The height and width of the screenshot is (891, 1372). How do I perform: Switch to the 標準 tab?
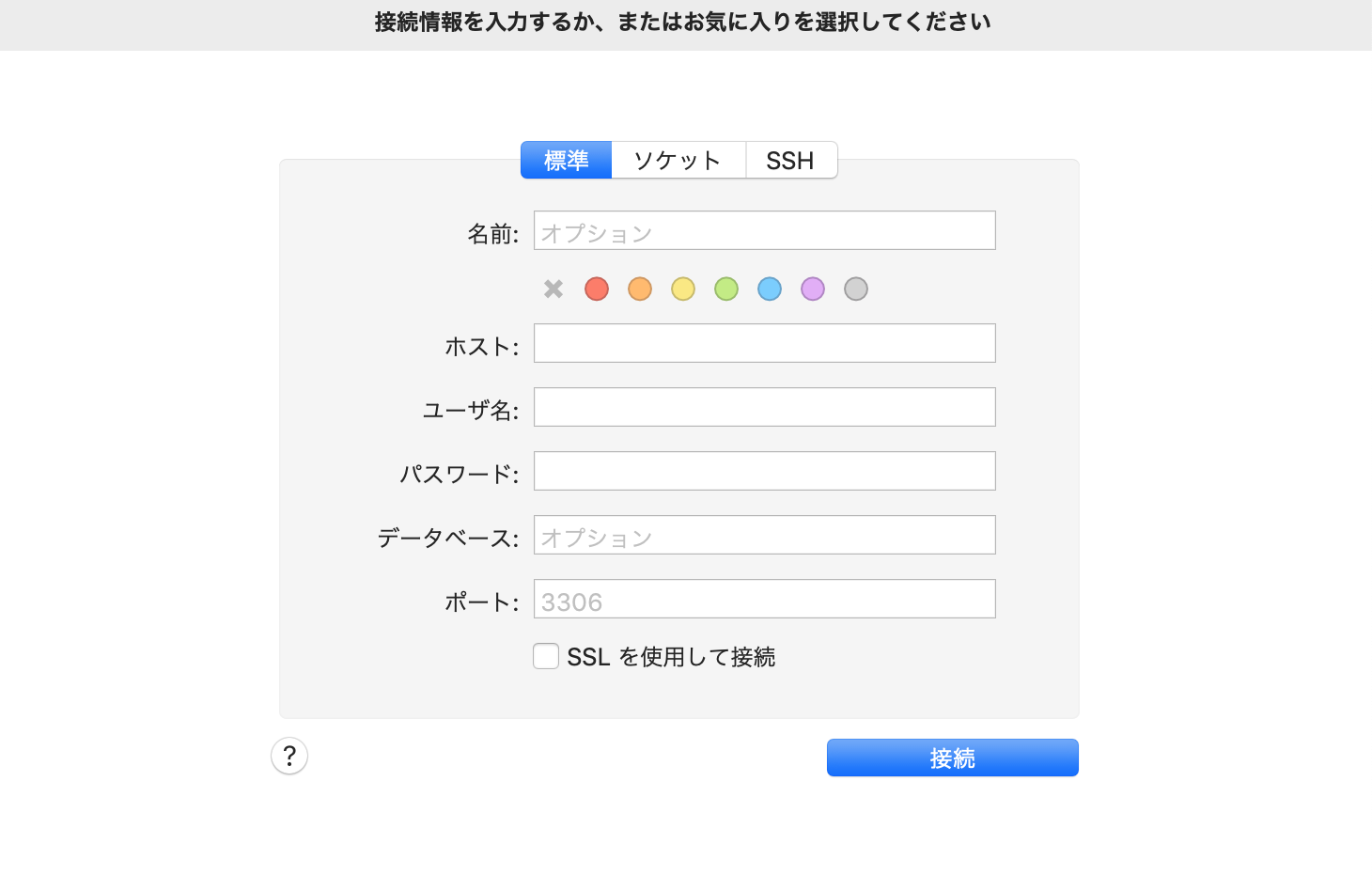(567, 161)
